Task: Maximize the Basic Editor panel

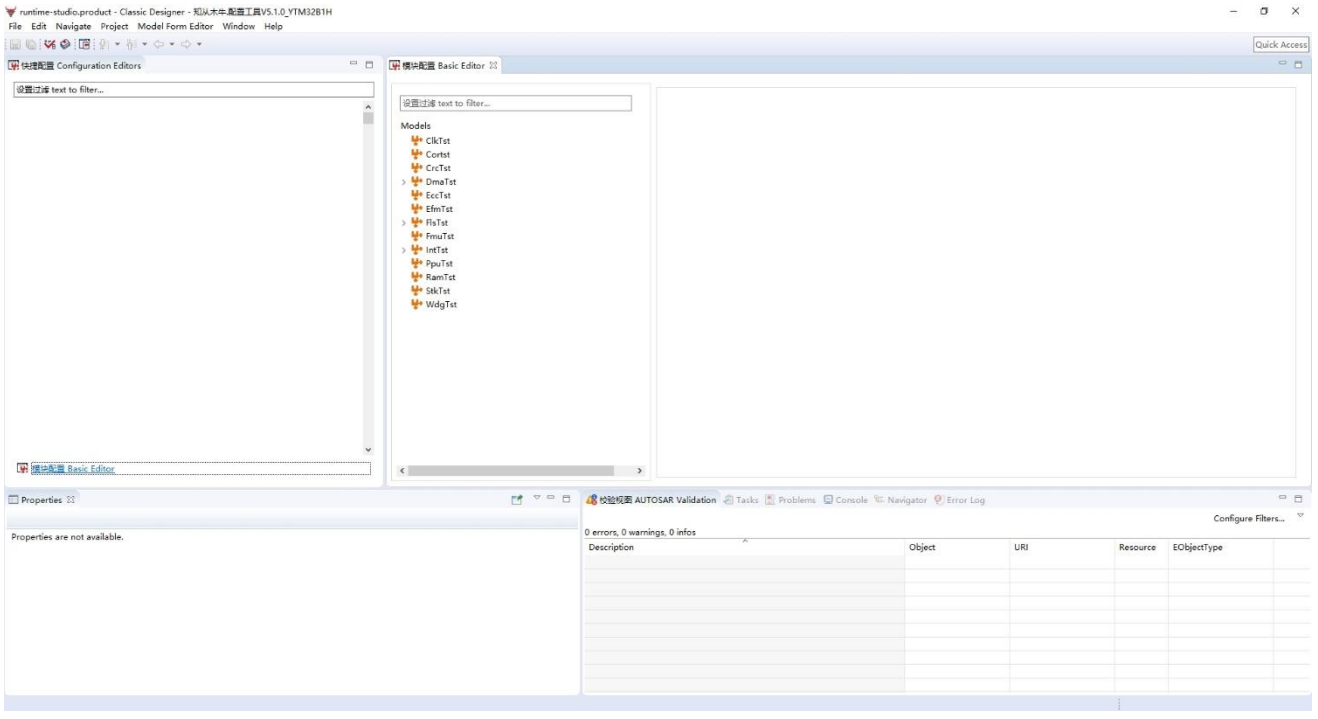Action: click(x=1298, y=66)
